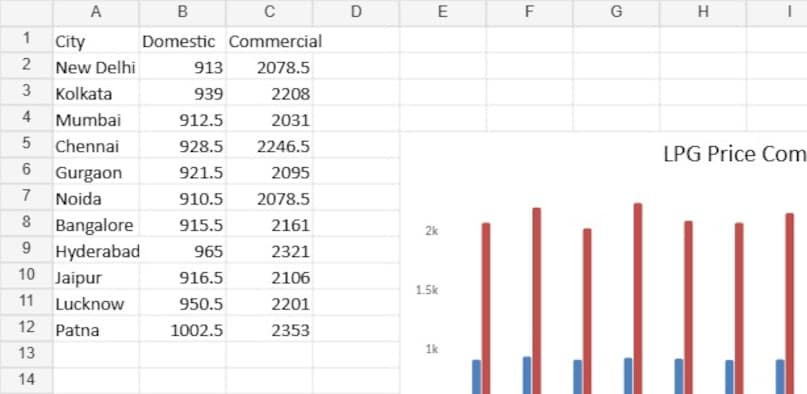Click the domestic value 915.5 cell
This screenshot has height=394, width=807.
point(182,223)
